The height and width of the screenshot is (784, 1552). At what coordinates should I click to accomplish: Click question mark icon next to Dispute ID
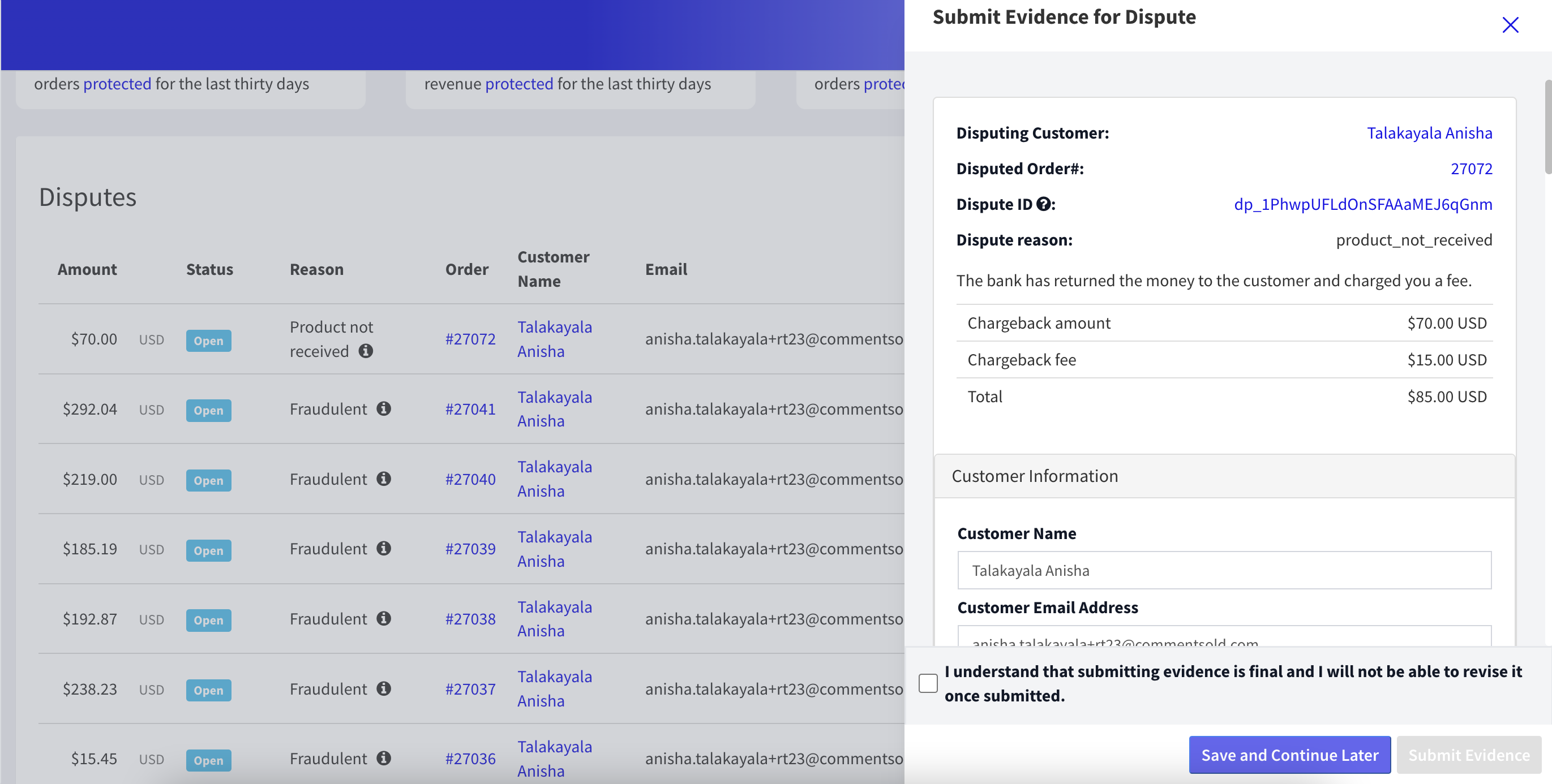coord(1044,205)
